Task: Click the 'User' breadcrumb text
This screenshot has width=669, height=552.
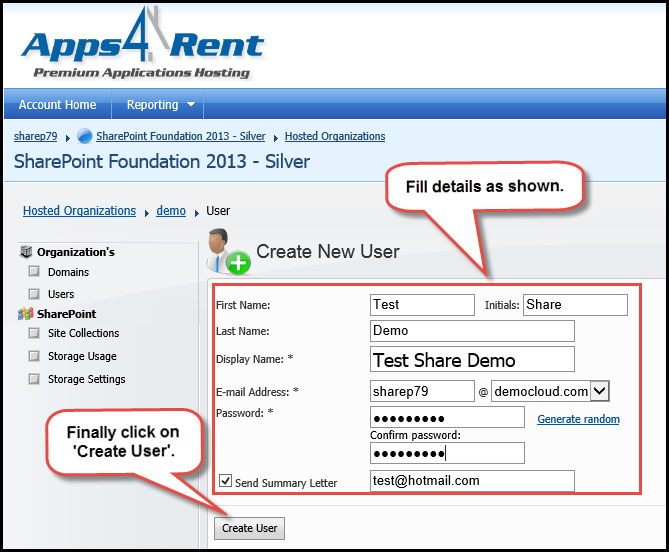Action: [x=218, y=211]
